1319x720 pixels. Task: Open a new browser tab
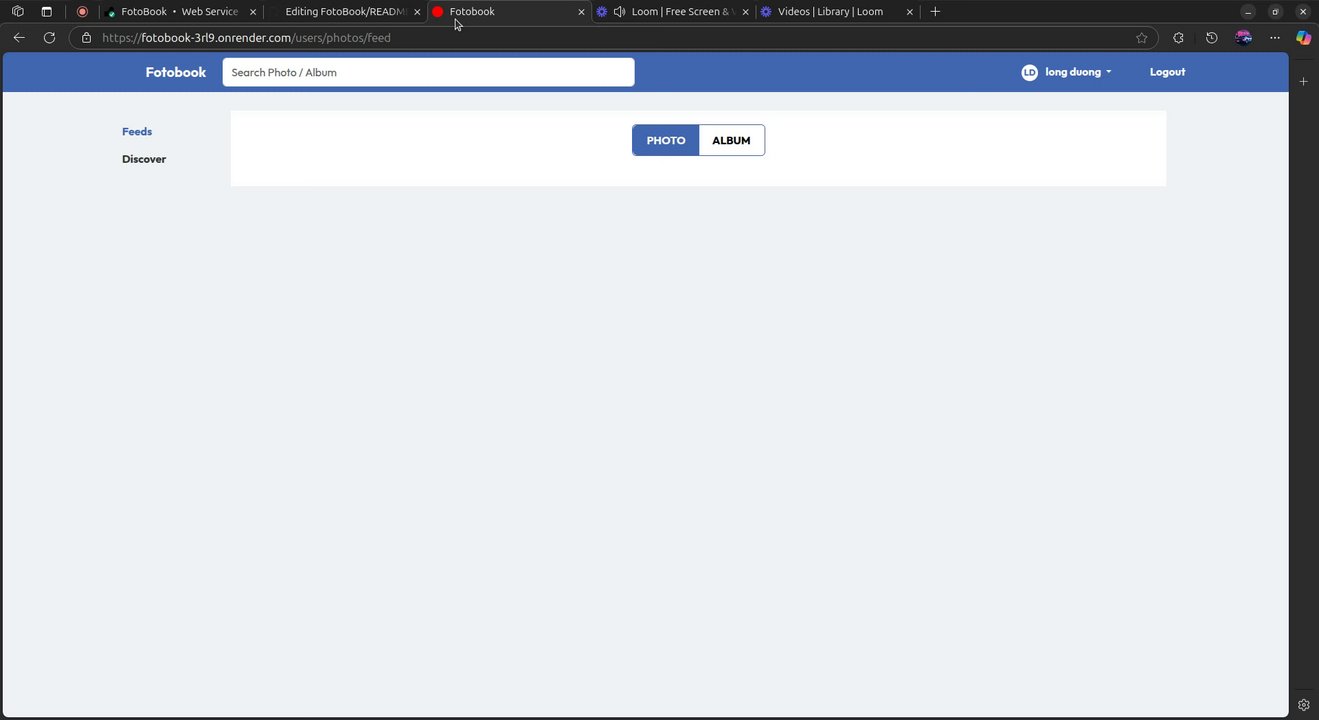(x=935, y=12)
